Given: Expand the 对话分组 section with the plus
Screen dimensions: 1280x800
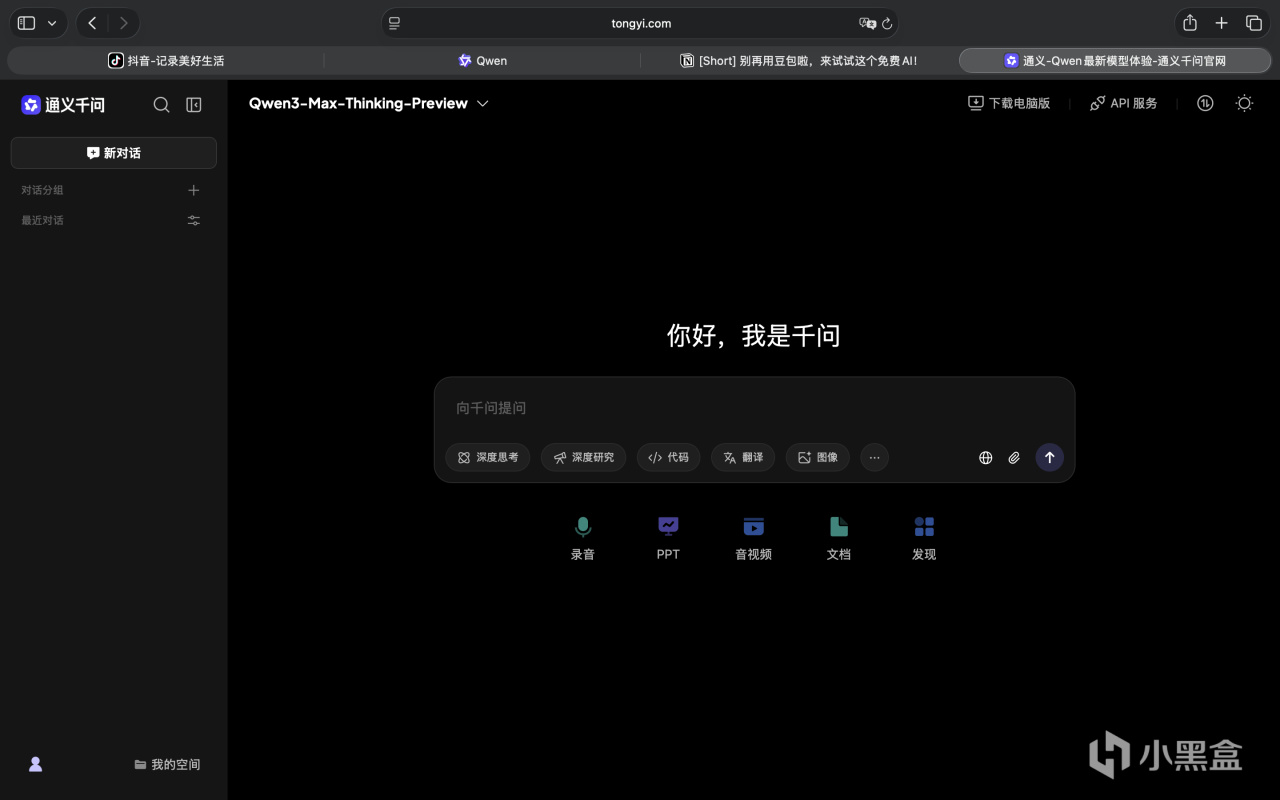Looking at the screenshot, I should tap(194, 189).
